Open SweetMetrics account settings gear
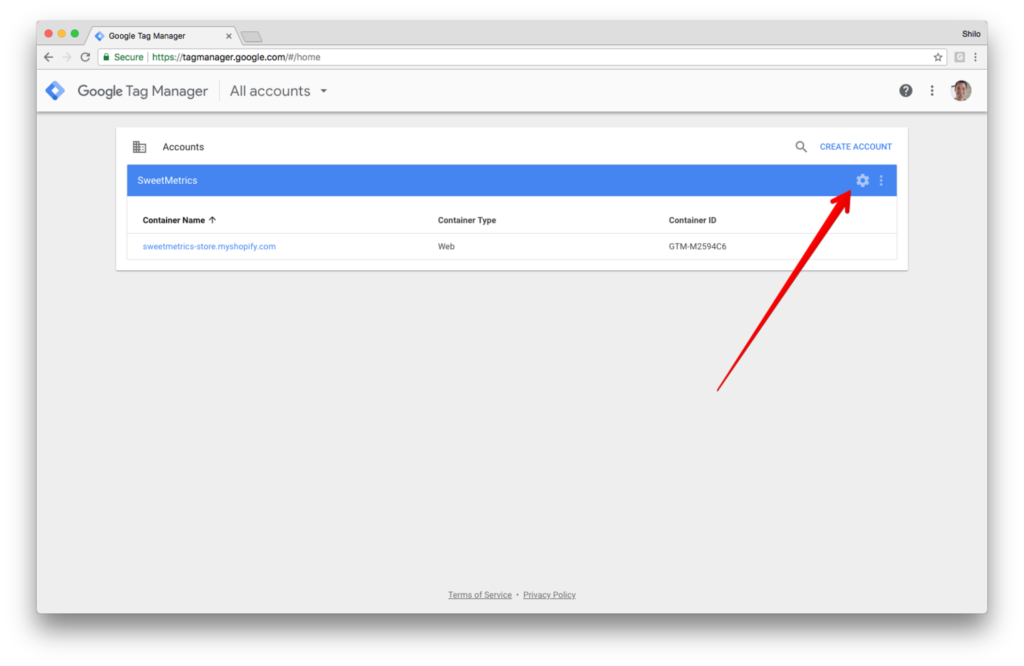Screen dimensions: 1024x666 (862, 180)
